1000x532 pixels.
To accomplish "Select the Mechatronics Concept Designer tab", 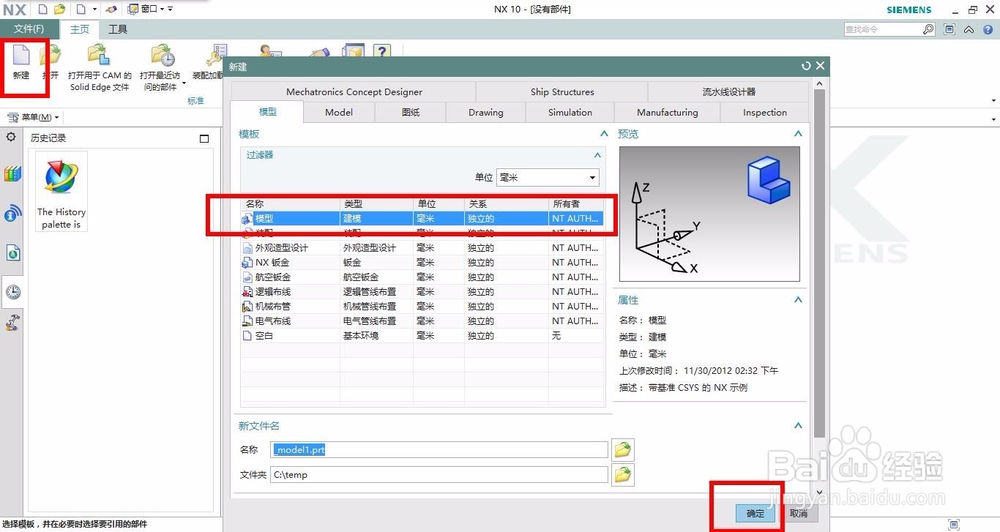I will tap(354, 92).
